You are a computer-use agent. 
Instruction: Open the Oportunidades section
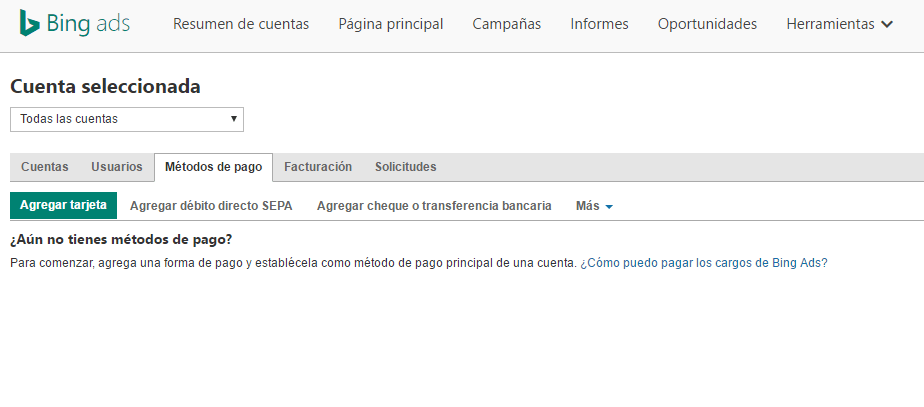(x=707, y=24)
